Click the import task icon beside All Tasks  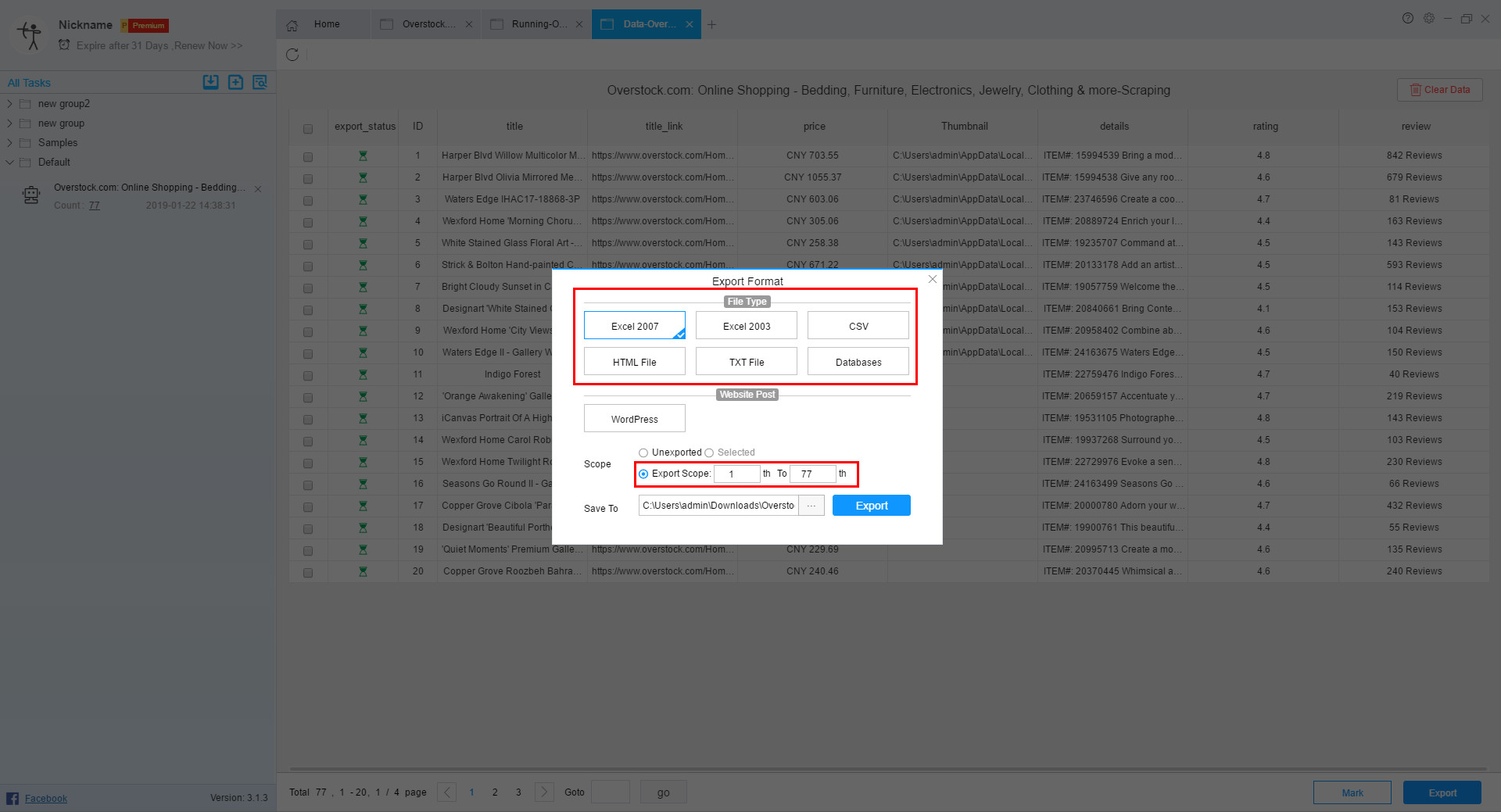point(210,82)
